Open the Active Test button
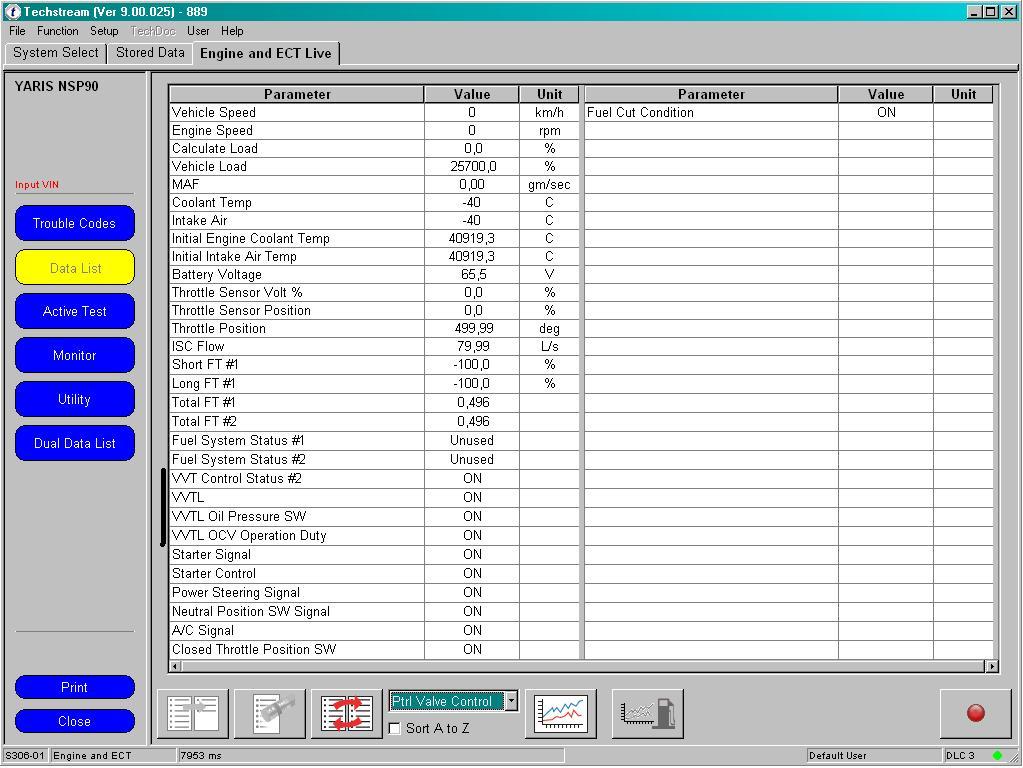This screenshot has width=1023, height=768. click(74, 312)
